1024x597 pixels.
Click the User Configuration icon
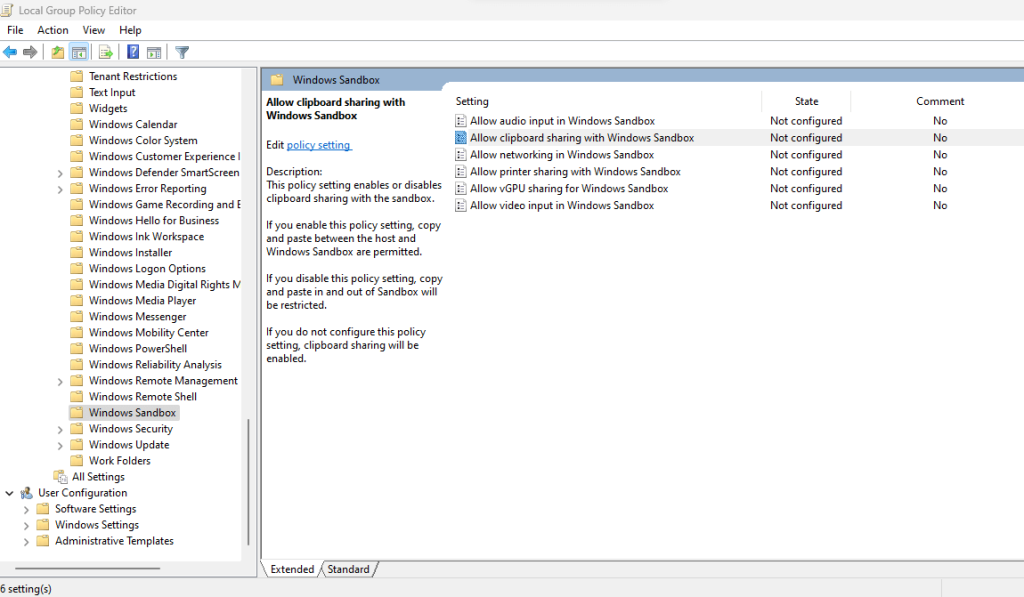coord(27,493)
